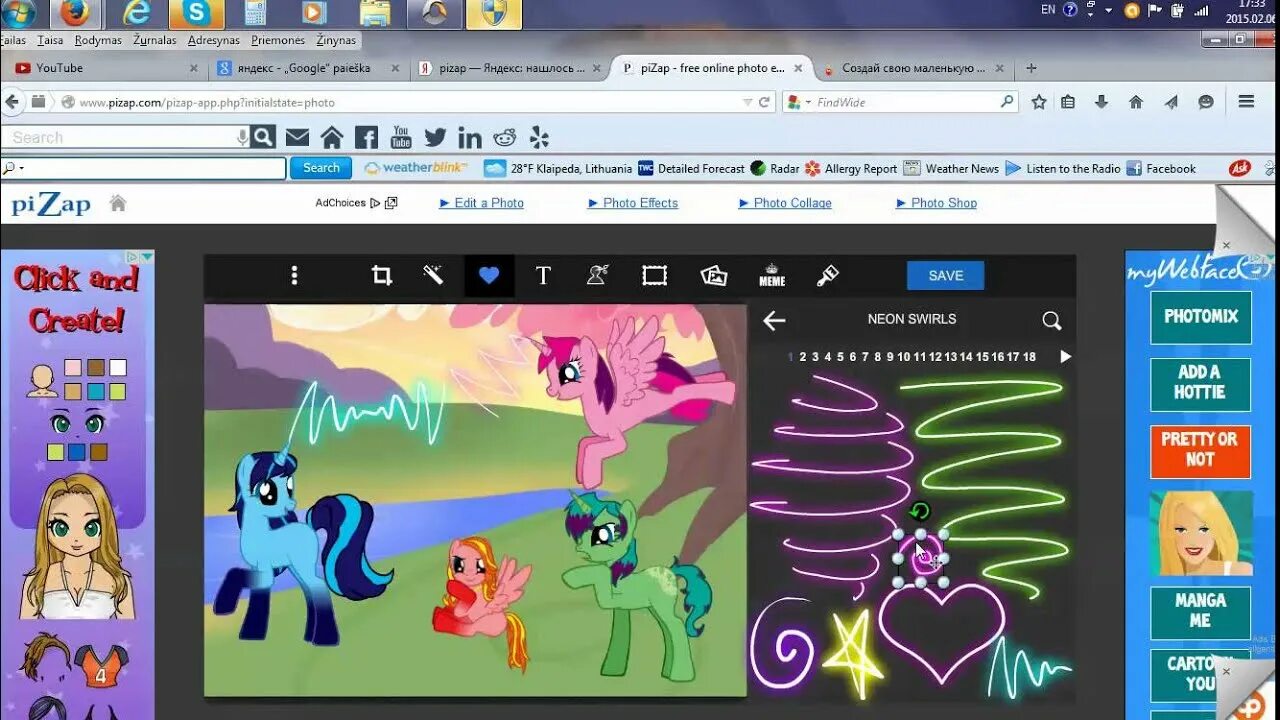This screenshot has height=720, width=1280.
Task: Go to next sticker page arrow
Action: pos(1065,357)
